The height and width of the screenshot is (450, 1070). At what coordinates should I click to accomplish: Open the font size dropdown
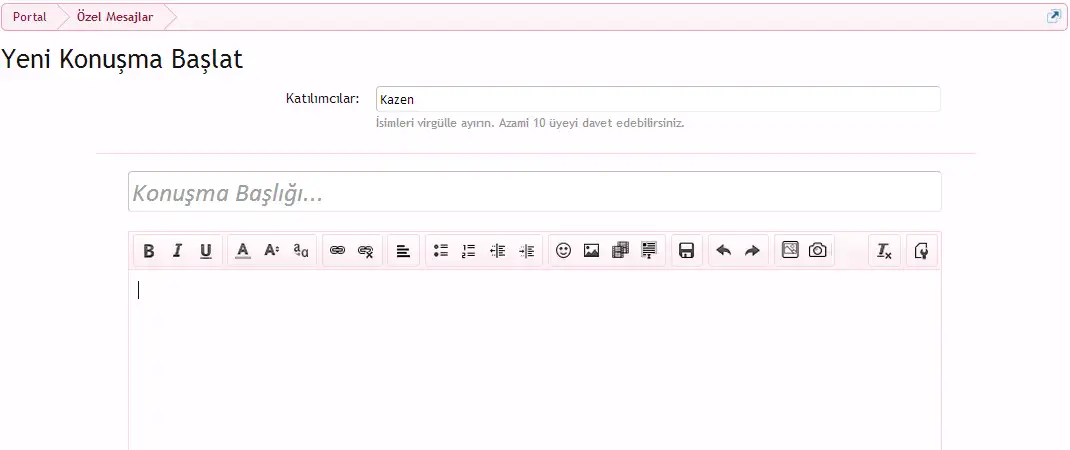click(x=271, y=251)
